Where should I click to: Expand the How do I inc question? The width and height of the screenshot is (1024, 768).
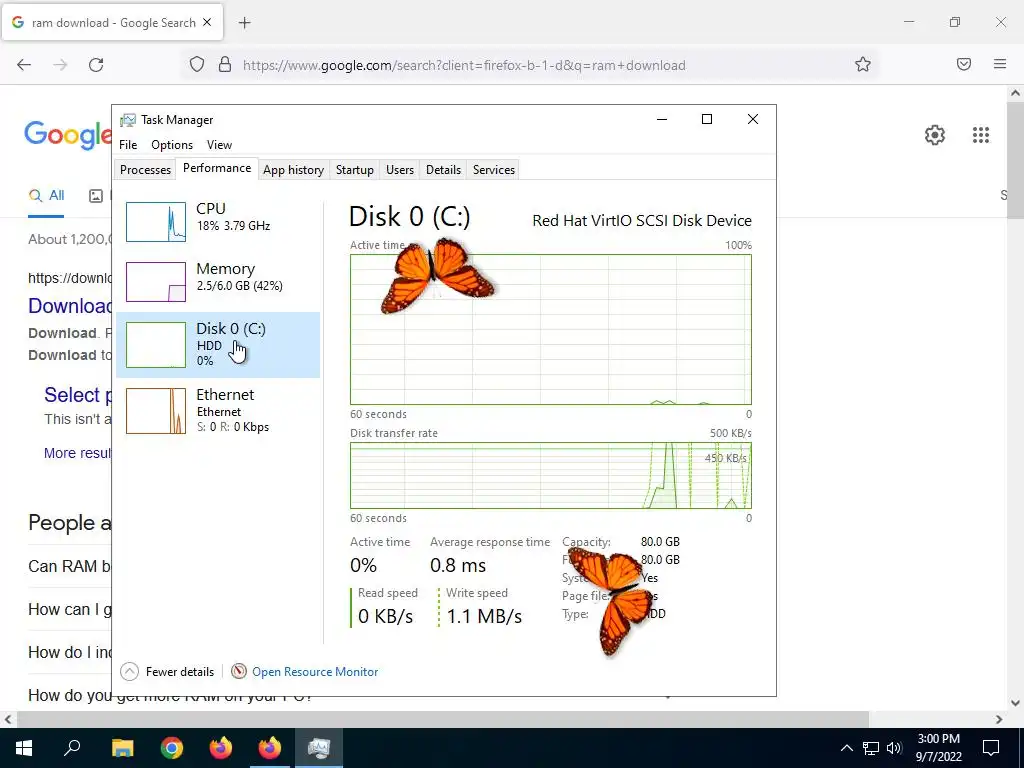pos(70,652)
